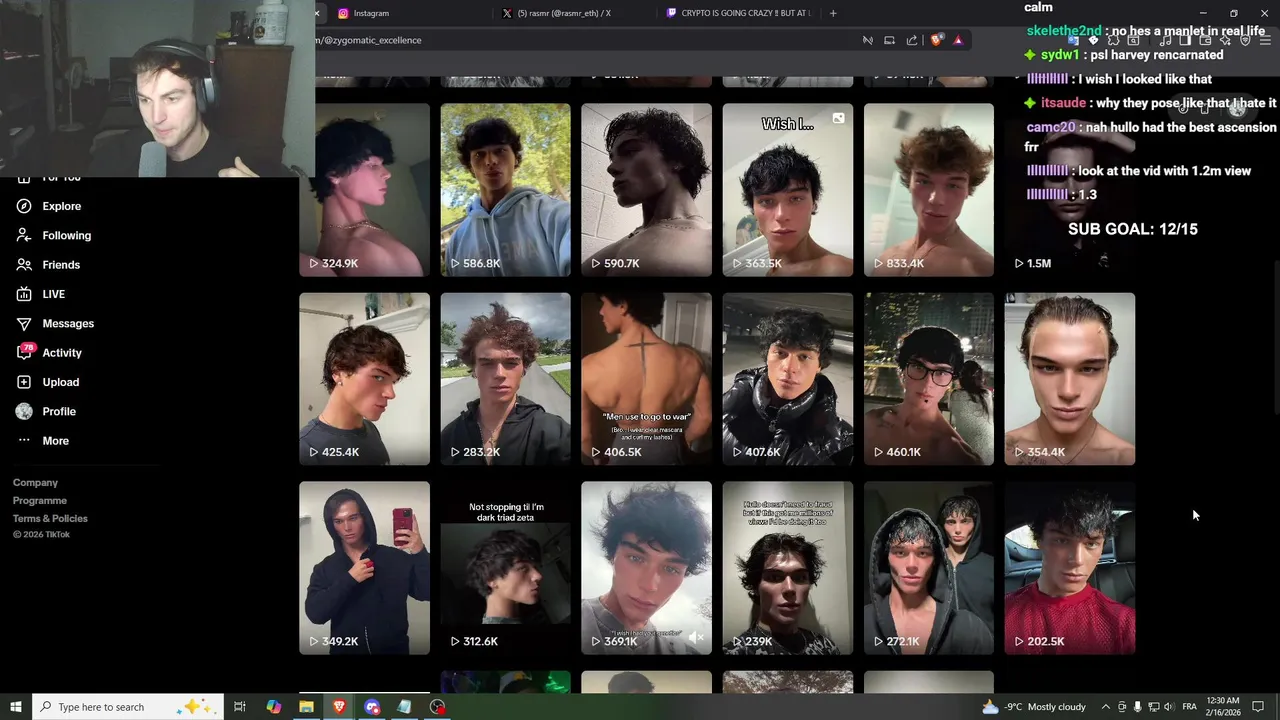
Task: Open the 'Men use to go to war' video
Action: 646,379
